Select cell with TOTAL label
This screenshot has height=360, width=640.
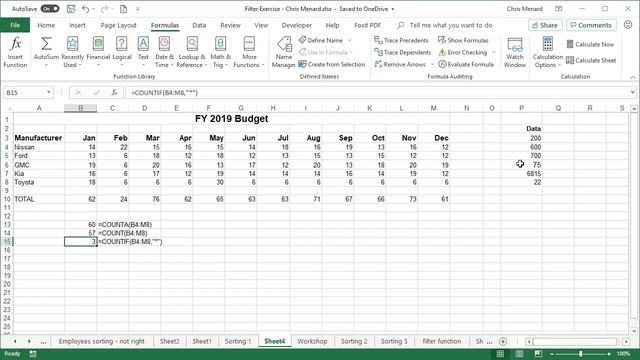coord(39,199)
